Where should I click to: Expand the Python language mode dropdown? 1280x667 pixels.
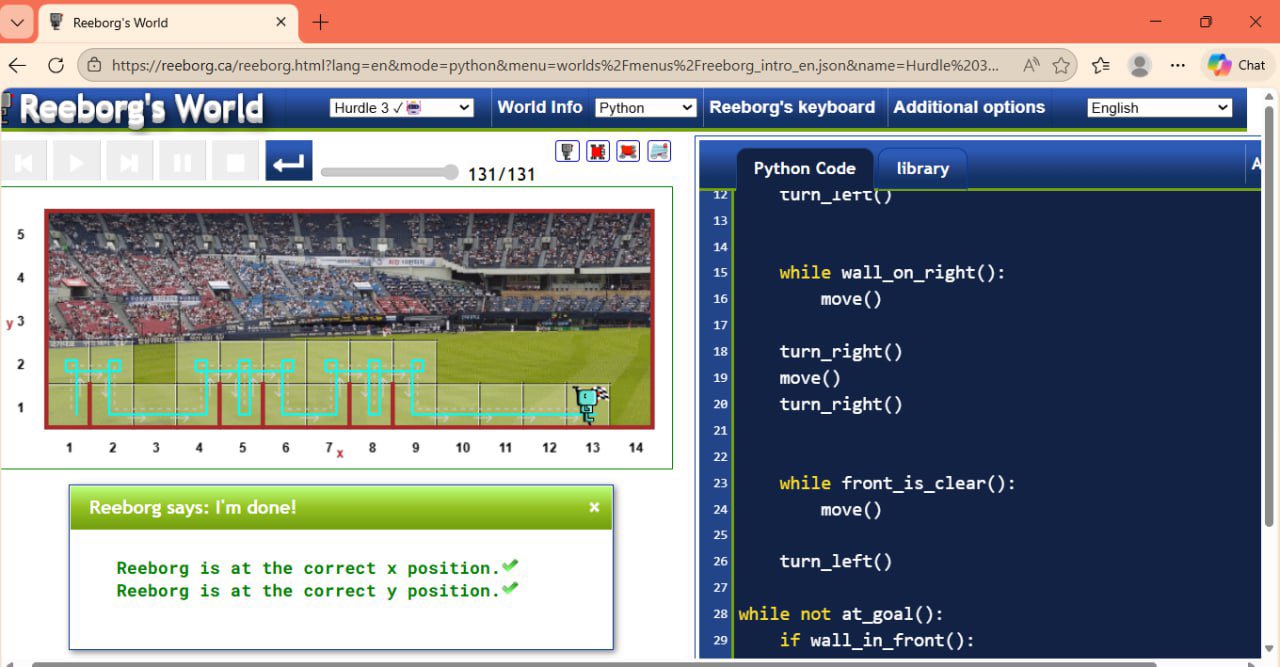point(645,108)
